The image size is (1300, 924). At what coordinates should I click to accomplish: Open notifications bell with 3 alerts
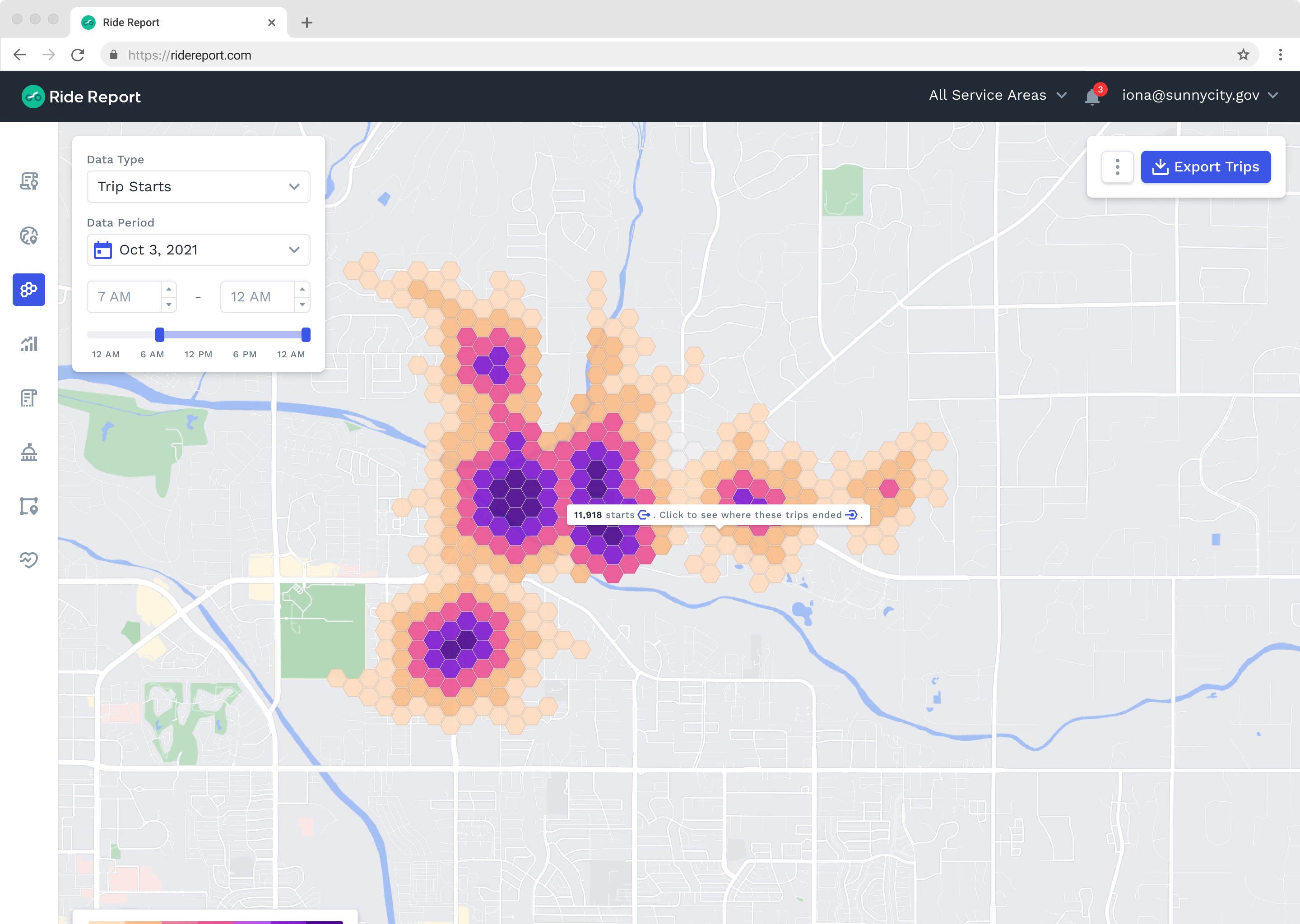pos(1093,96)
